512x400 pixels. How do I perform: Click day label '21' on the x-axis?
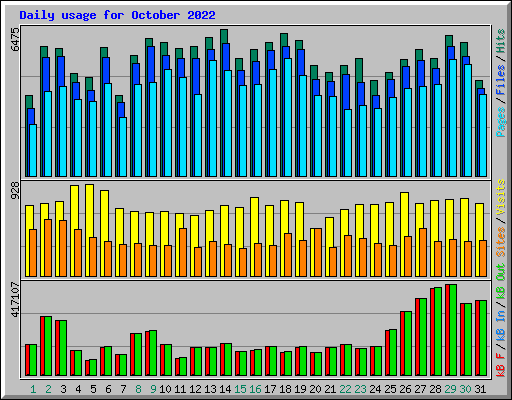coord(330,389)
